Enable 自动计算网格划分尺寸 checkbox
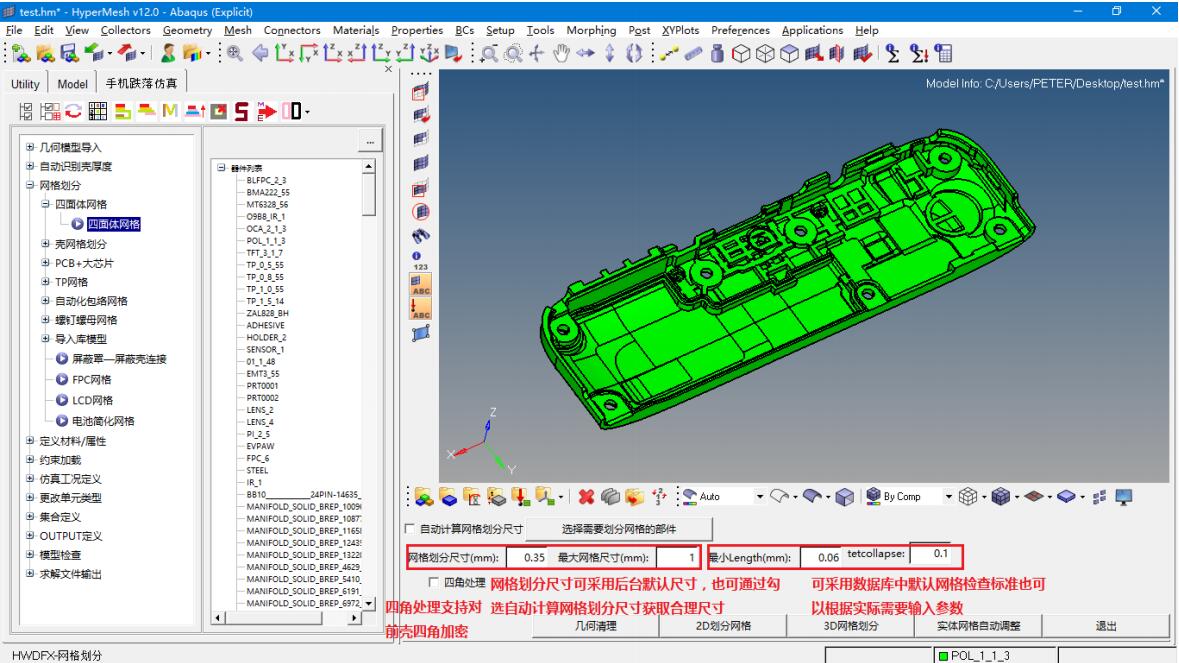Screen dimensions: 1179x663 click(410, 528)
